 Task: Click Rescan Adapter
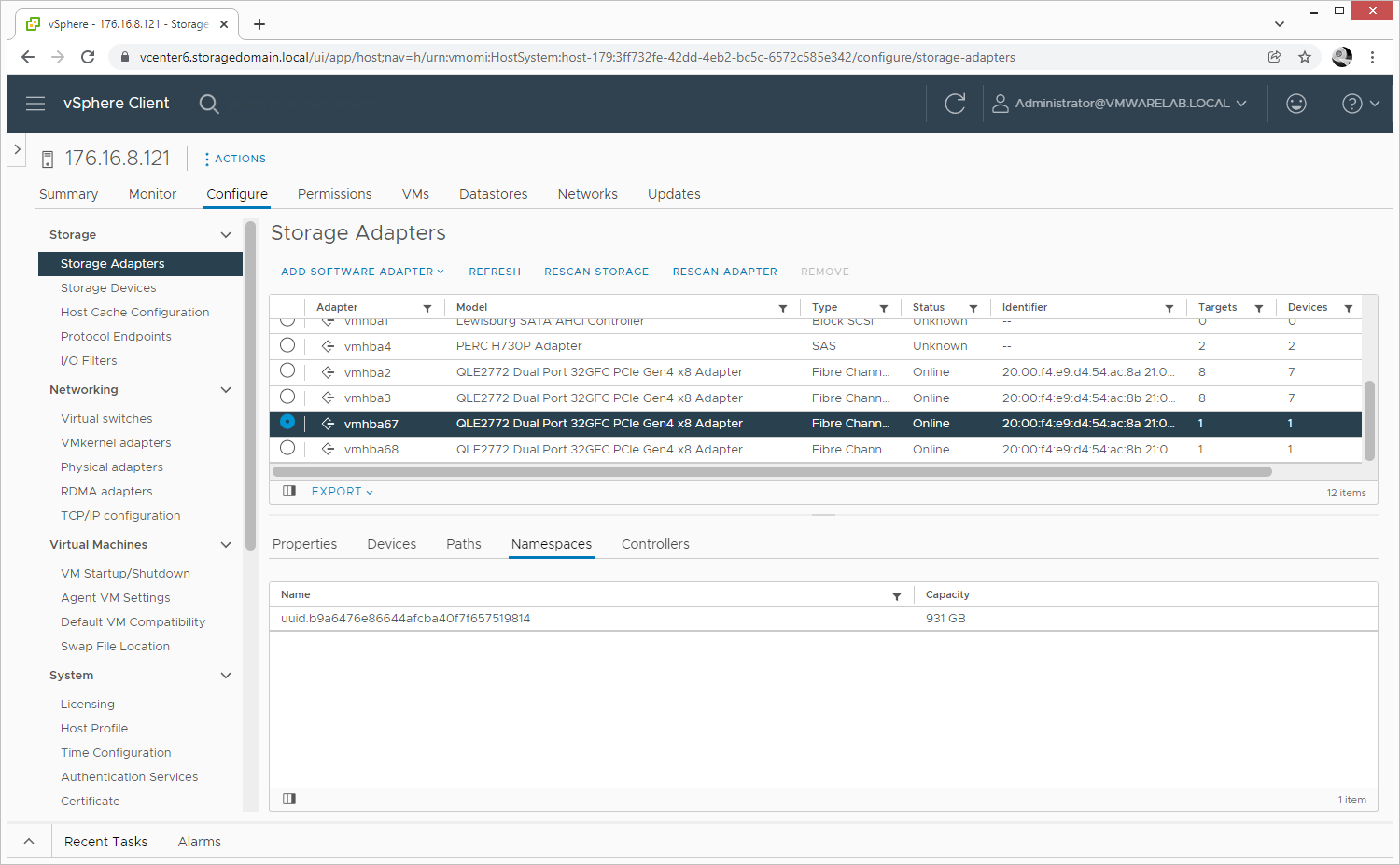click(724, 272)
